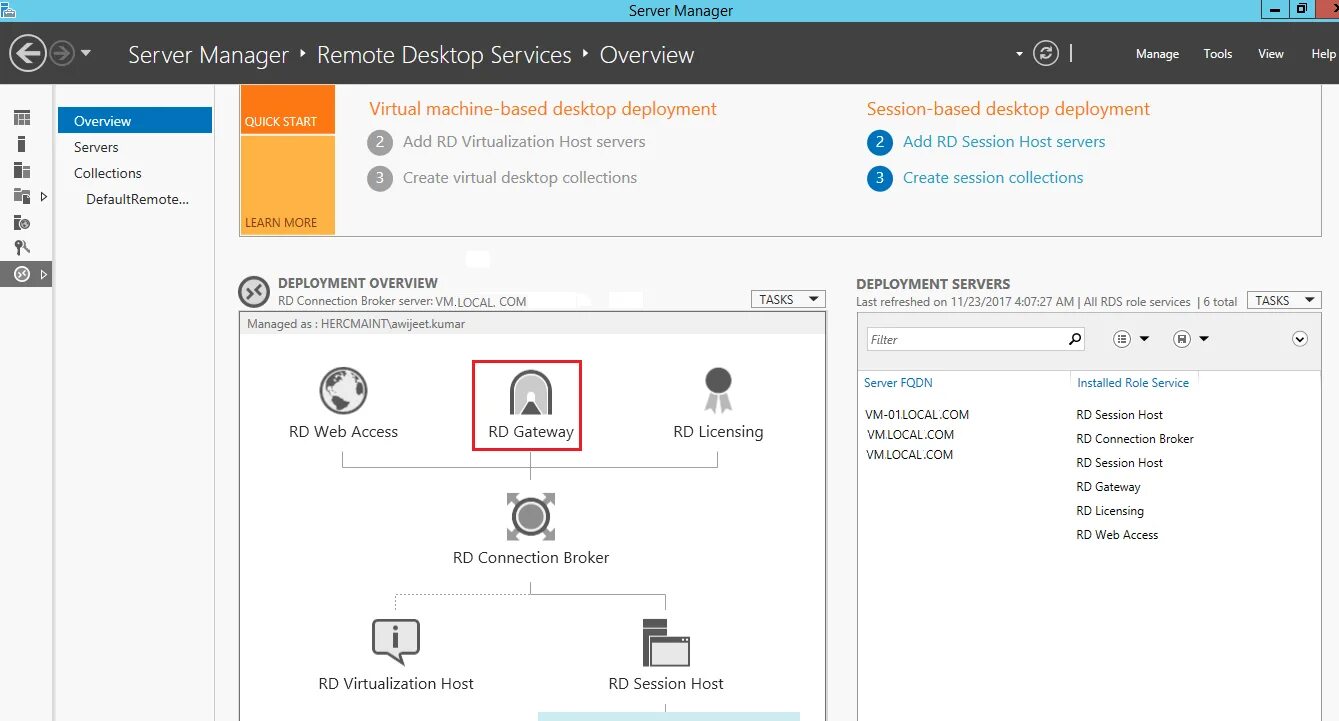This screenshot has width=1339, height=721.
Task: Open the IIS sidebar icon with globe
Action: (22, 223)
